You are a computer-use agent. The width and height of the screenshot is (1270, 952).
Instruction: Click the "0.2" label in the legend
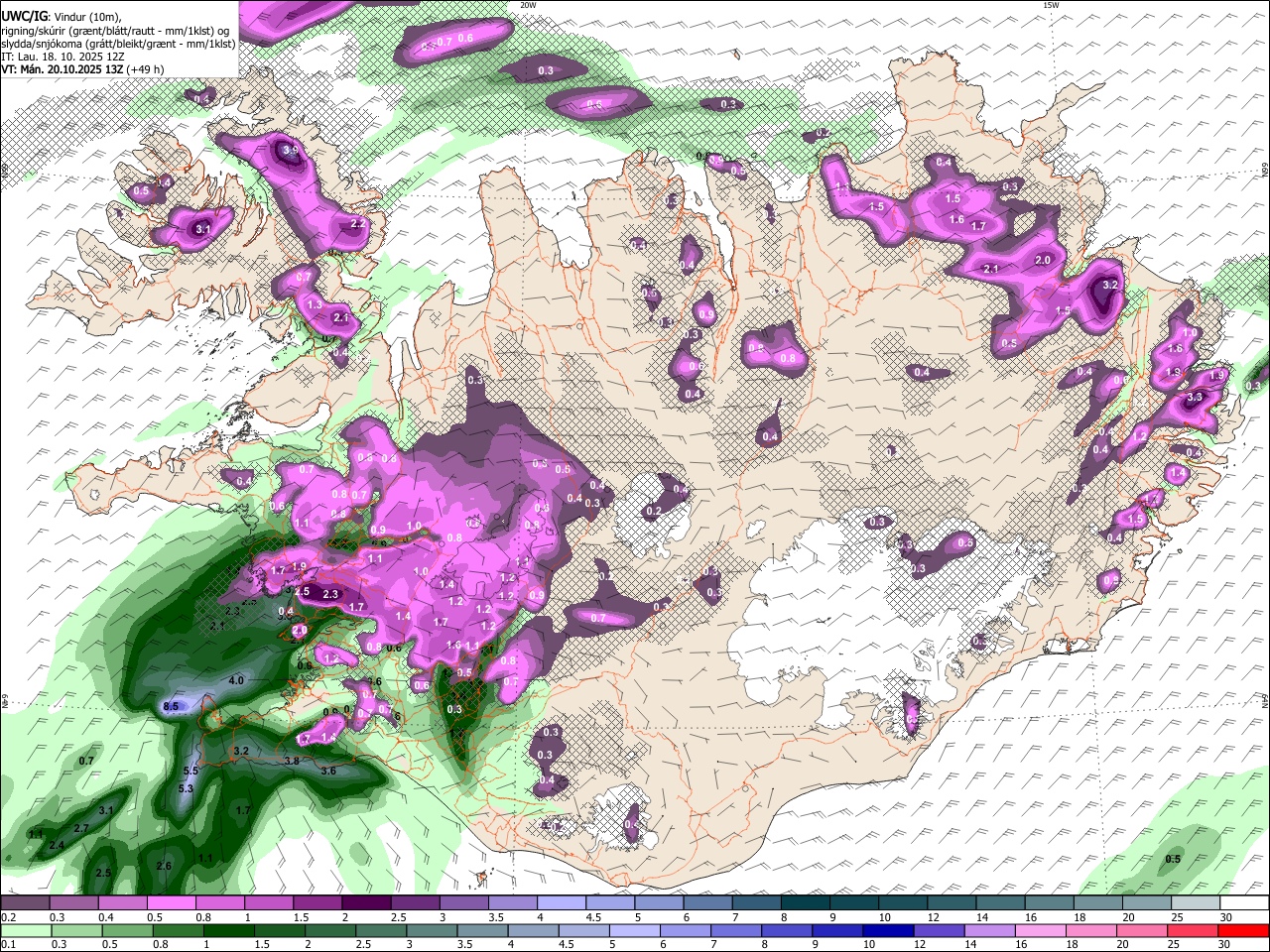coord(9,918)
